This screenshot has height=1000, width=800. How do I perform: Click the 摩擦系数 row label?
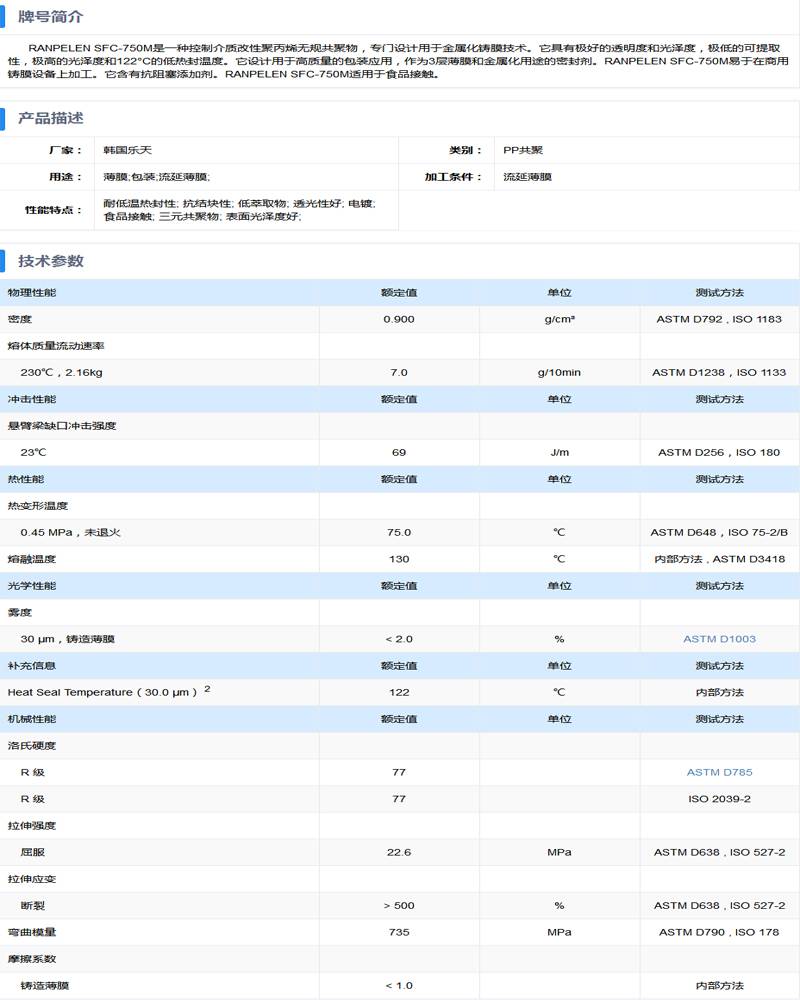point(32,959)
